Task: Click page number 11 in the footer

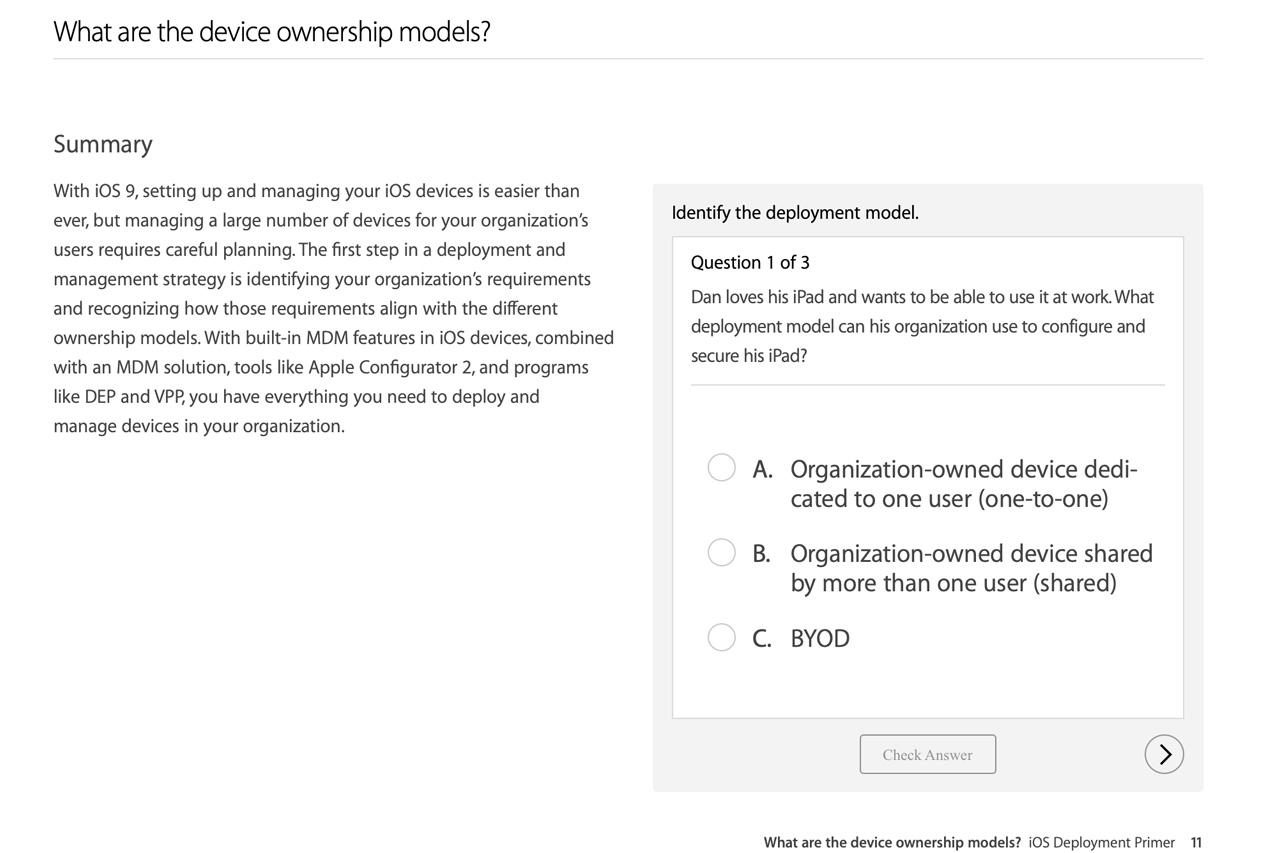Action: point(1196,842)
